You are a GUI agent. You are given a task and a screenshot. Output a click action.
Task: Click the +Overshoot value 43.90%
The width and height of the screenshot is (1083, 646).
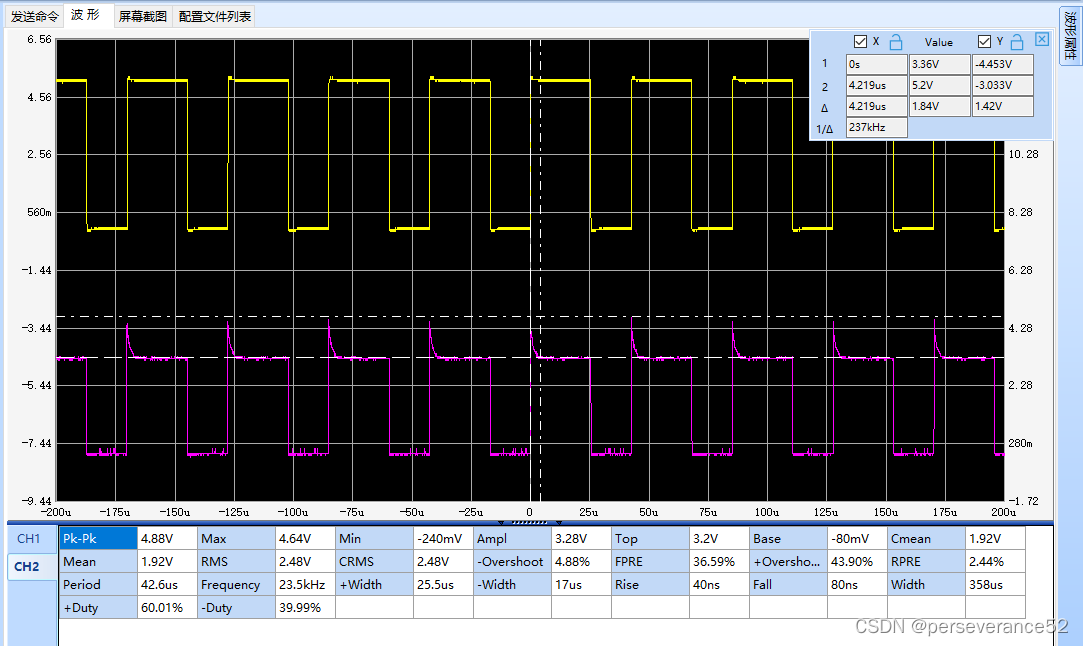[x=857, y=562]
